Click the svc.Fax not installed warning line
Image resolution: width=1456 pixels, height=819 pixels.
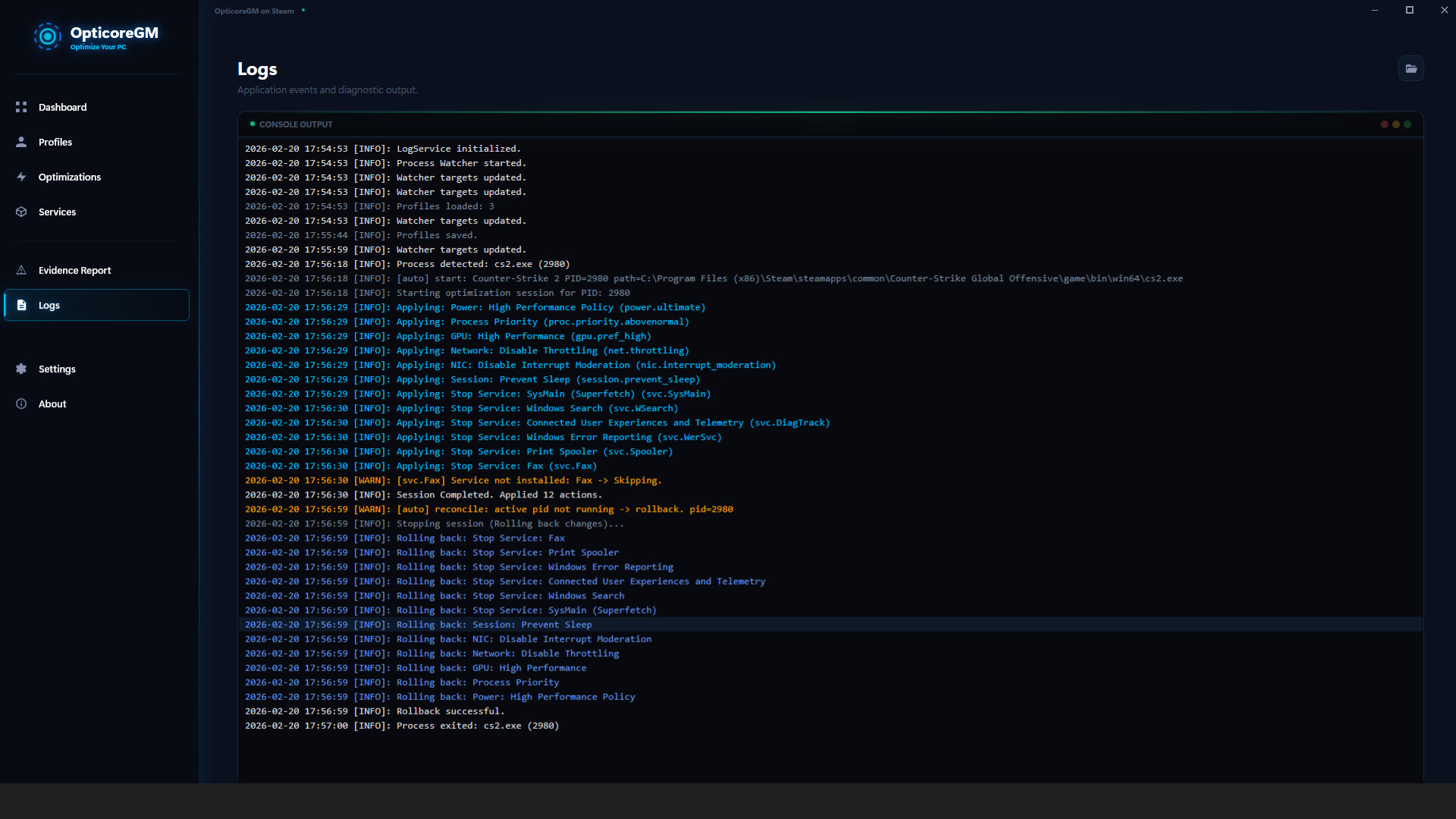click(x=529, y=480)
